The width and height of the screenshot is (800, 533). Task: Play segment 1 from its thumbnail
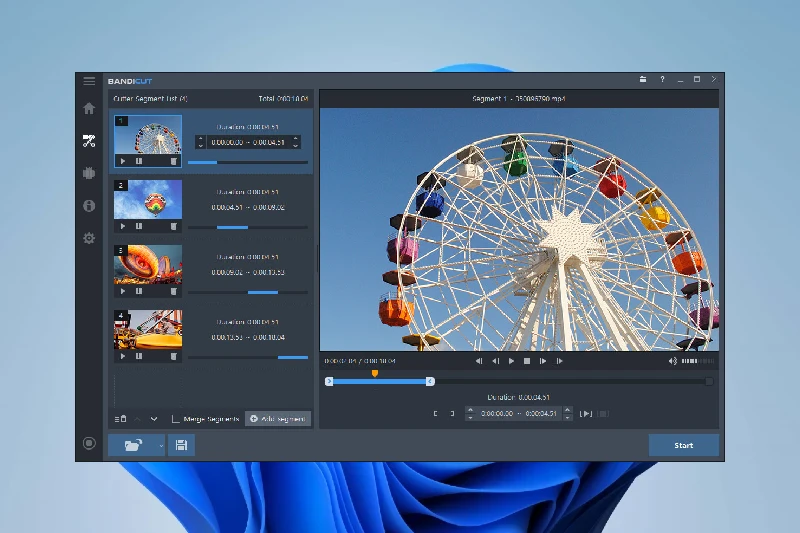tap(123, 161)
